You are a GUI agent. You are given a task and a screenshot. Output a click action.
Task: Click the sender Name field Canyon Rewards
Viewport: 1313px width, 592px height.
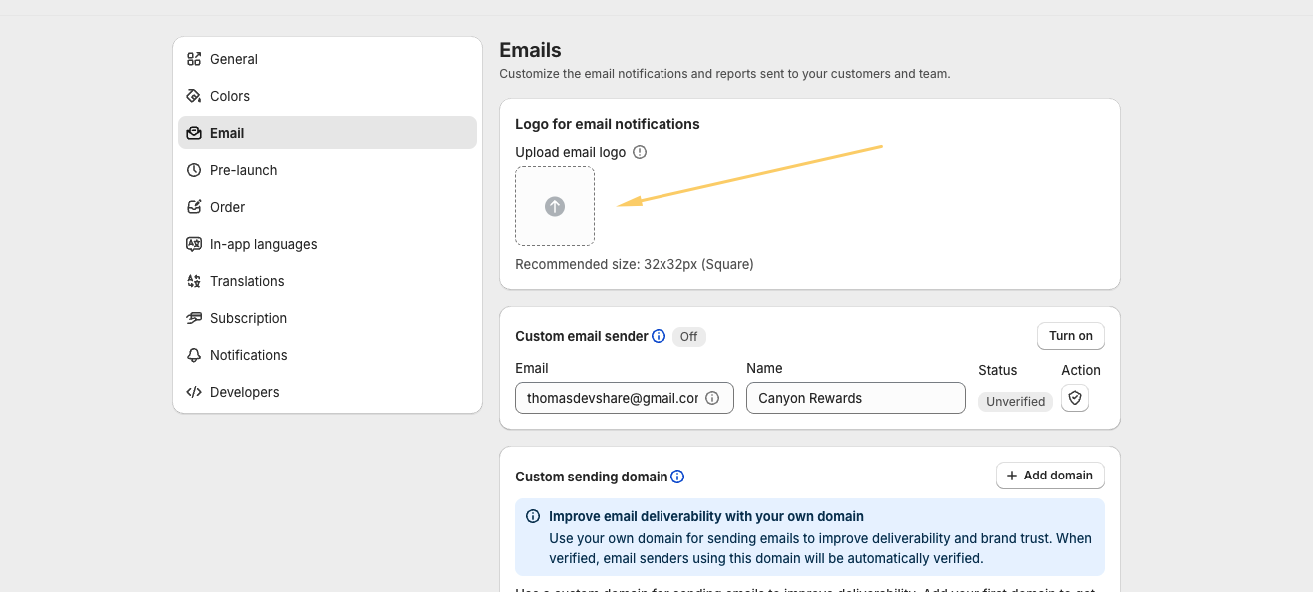tap(855, 398)
